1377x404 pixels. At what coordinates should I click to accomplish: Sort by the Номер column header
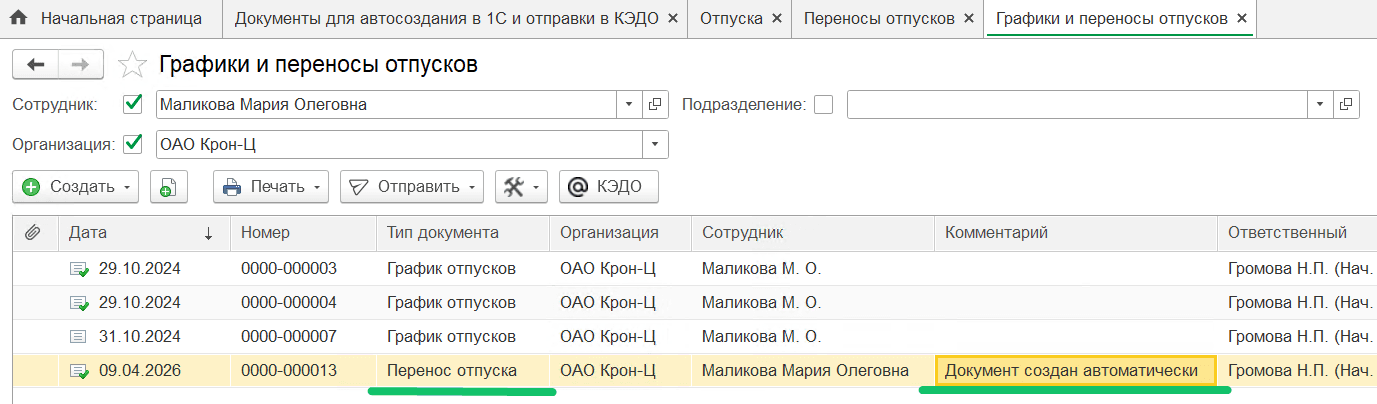pyautogui.click(x=302, y=233)
